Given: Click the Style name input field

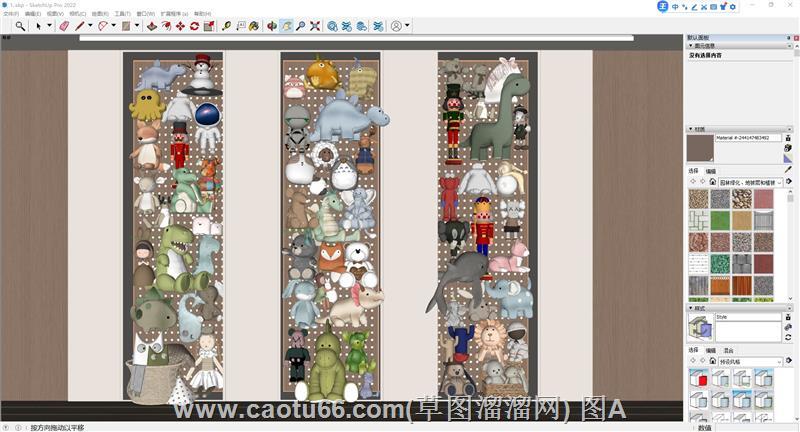Looking at the screenshot, I should (748, 317).
